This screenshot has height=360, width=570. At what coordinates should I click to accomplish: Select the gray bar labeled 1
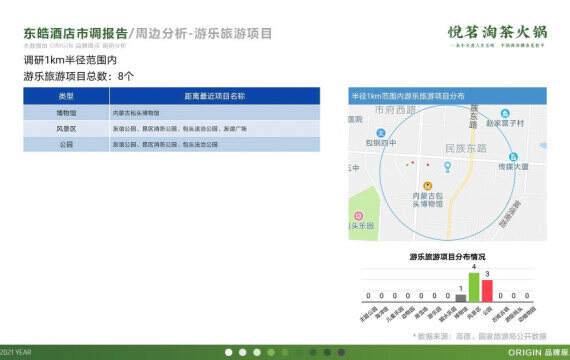[461, 298]
